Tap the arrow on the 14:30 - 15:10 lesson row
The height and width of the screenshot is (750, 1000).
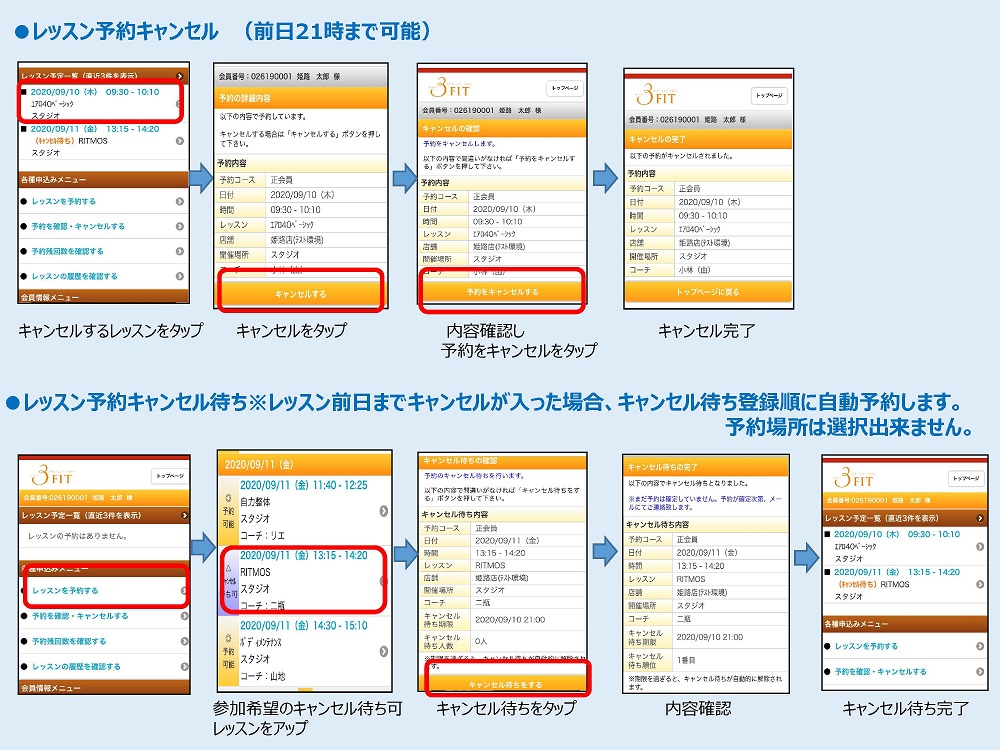[x=384, y=651]
